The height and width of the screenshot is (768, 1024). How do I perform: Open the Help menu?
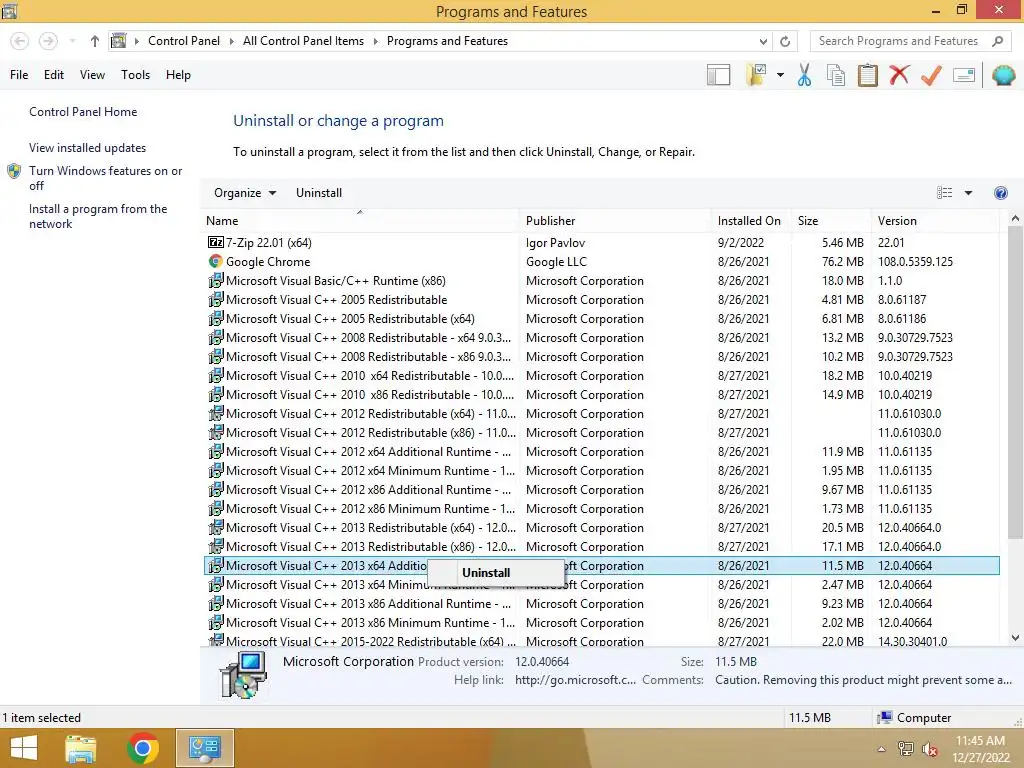pyautogui.click(x=178, y=75)
